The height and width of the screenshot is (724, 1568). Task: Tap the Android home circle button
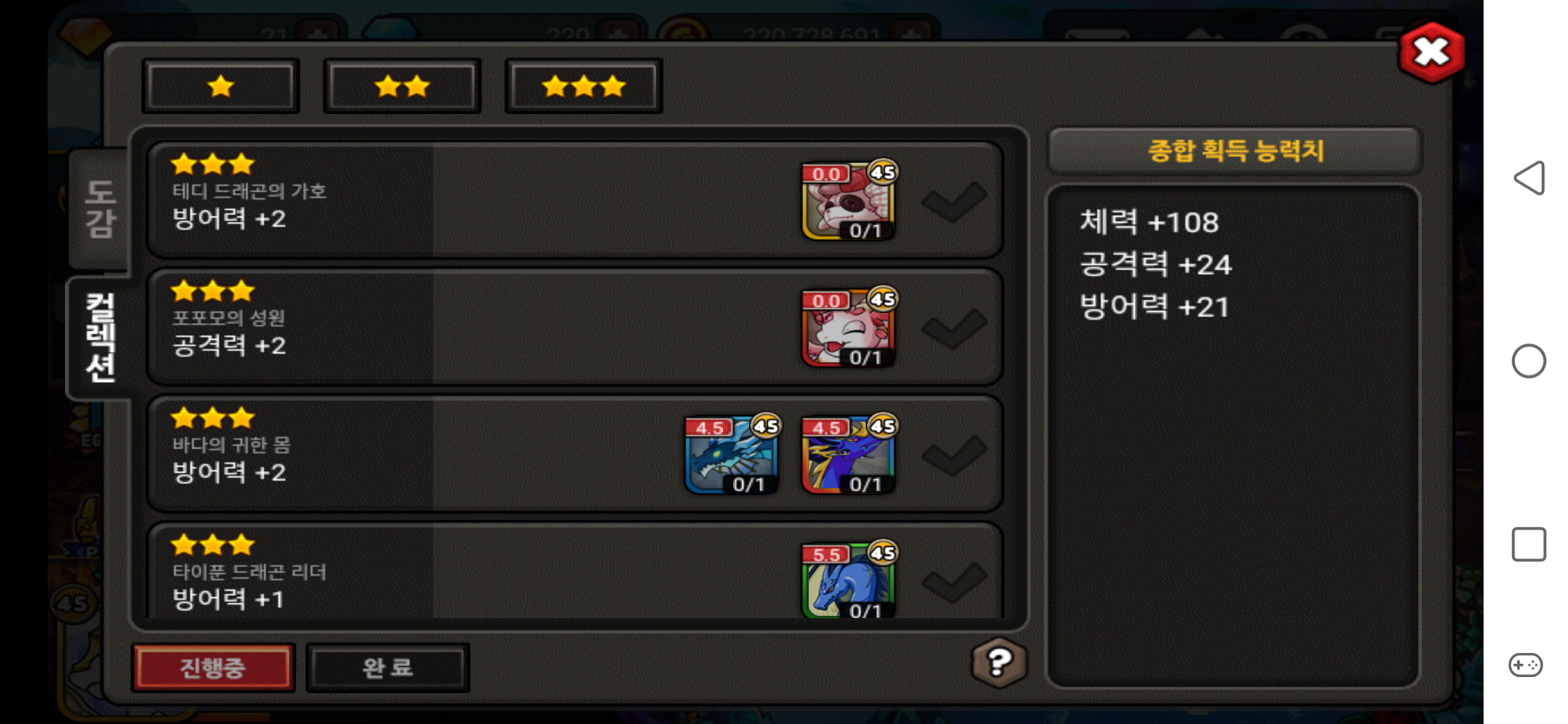[1528, 361]
